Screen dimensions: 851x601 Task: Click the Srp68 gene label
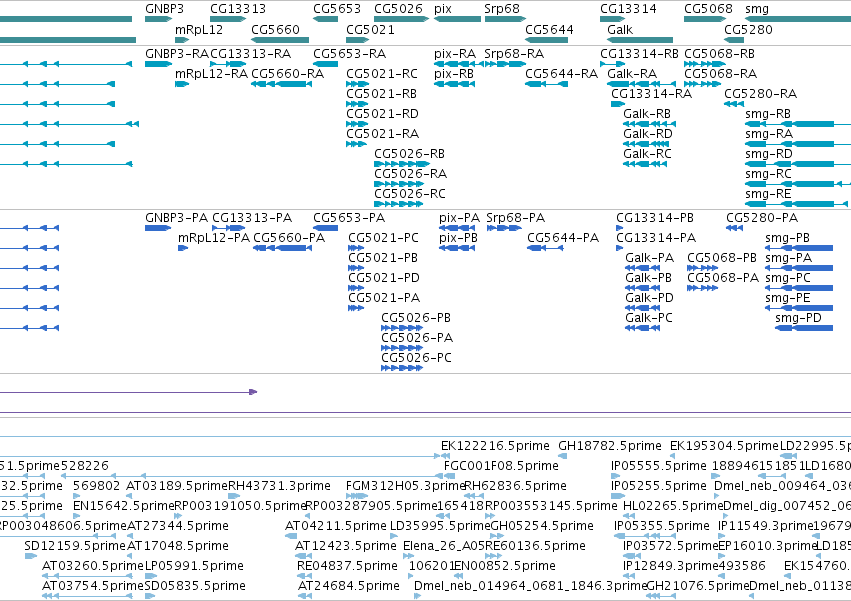click(501, 9)
